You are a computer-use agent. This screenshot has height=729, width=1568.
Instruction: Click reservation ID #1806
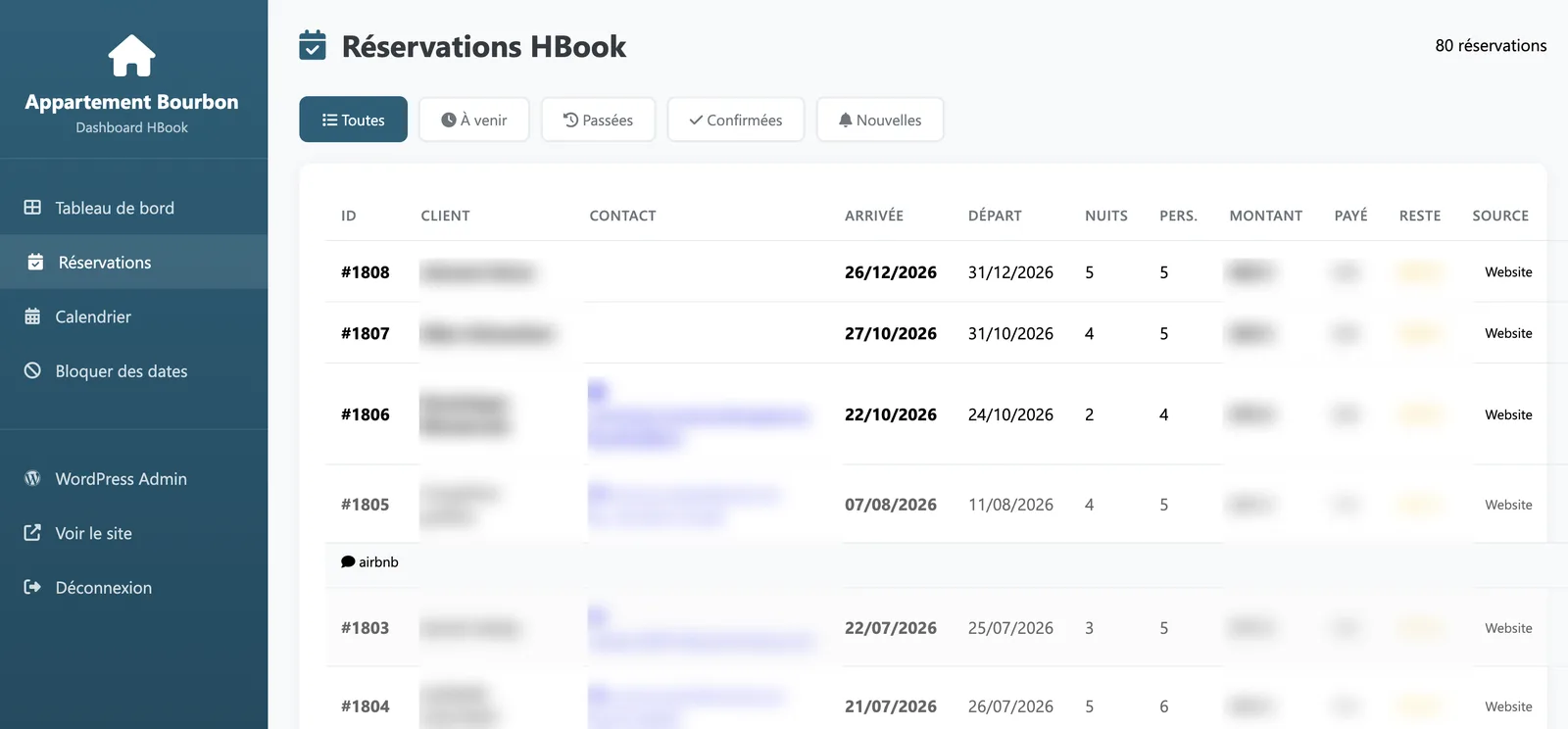(366, 414)
